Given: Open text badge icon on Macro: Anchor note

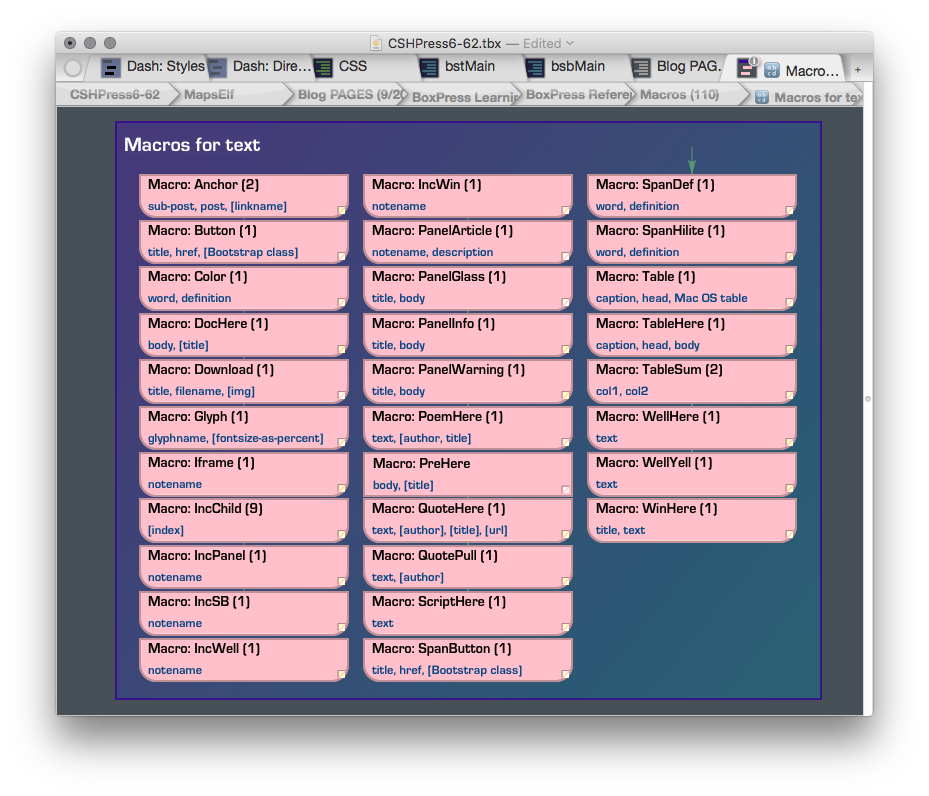Looking at the screenshot, I should (x=342, y=210).
